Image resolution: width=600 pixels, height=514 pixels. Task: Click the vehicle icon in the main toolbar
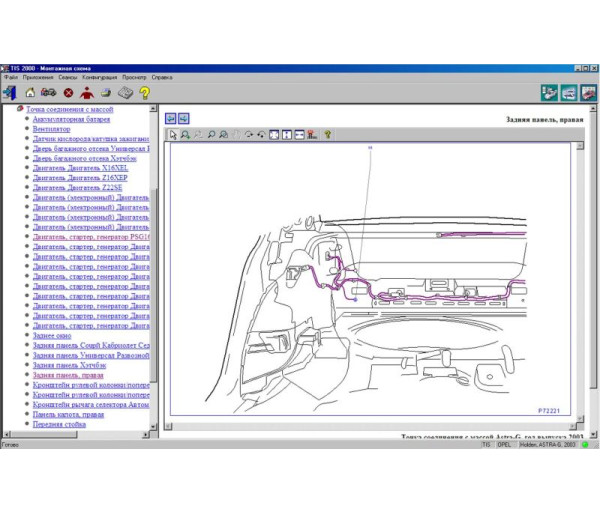pos(49,93)
